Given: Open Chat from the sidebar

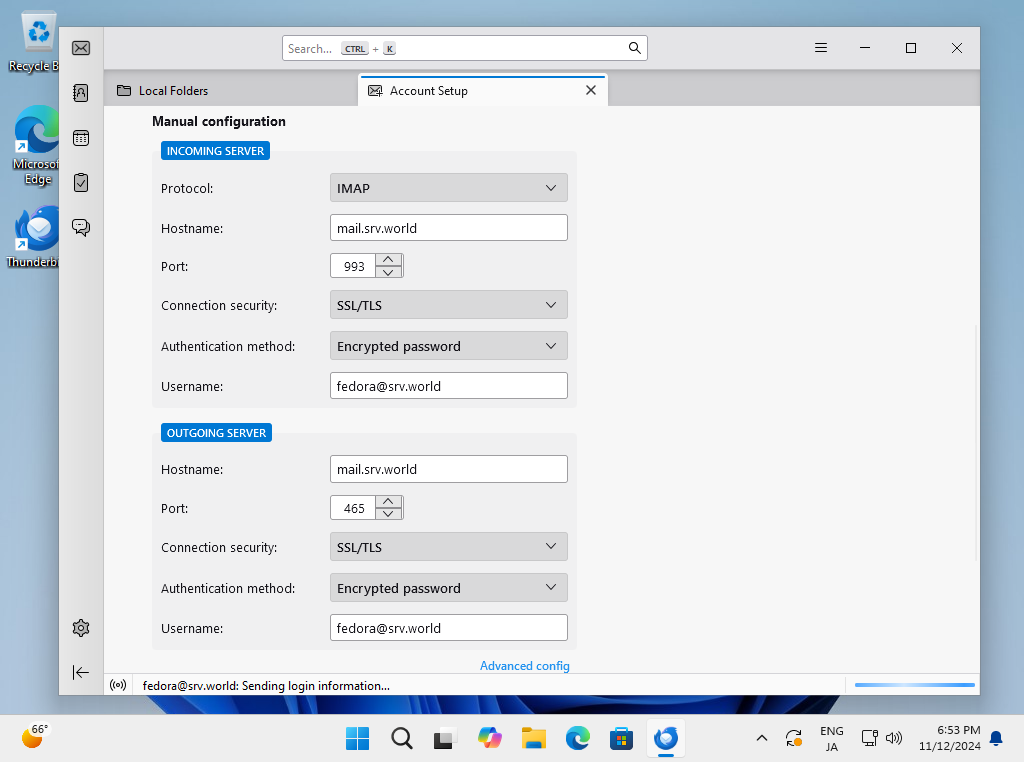Looking at the screenshot, I should 80,227.
